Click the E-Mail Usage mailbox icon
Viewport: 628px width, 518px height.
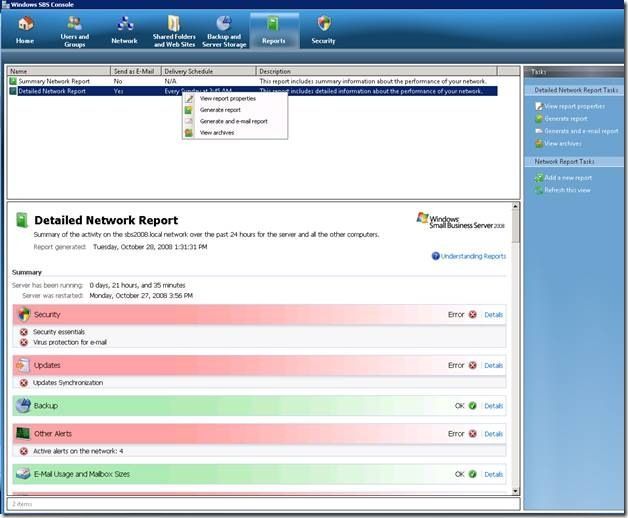click(23, 474)
